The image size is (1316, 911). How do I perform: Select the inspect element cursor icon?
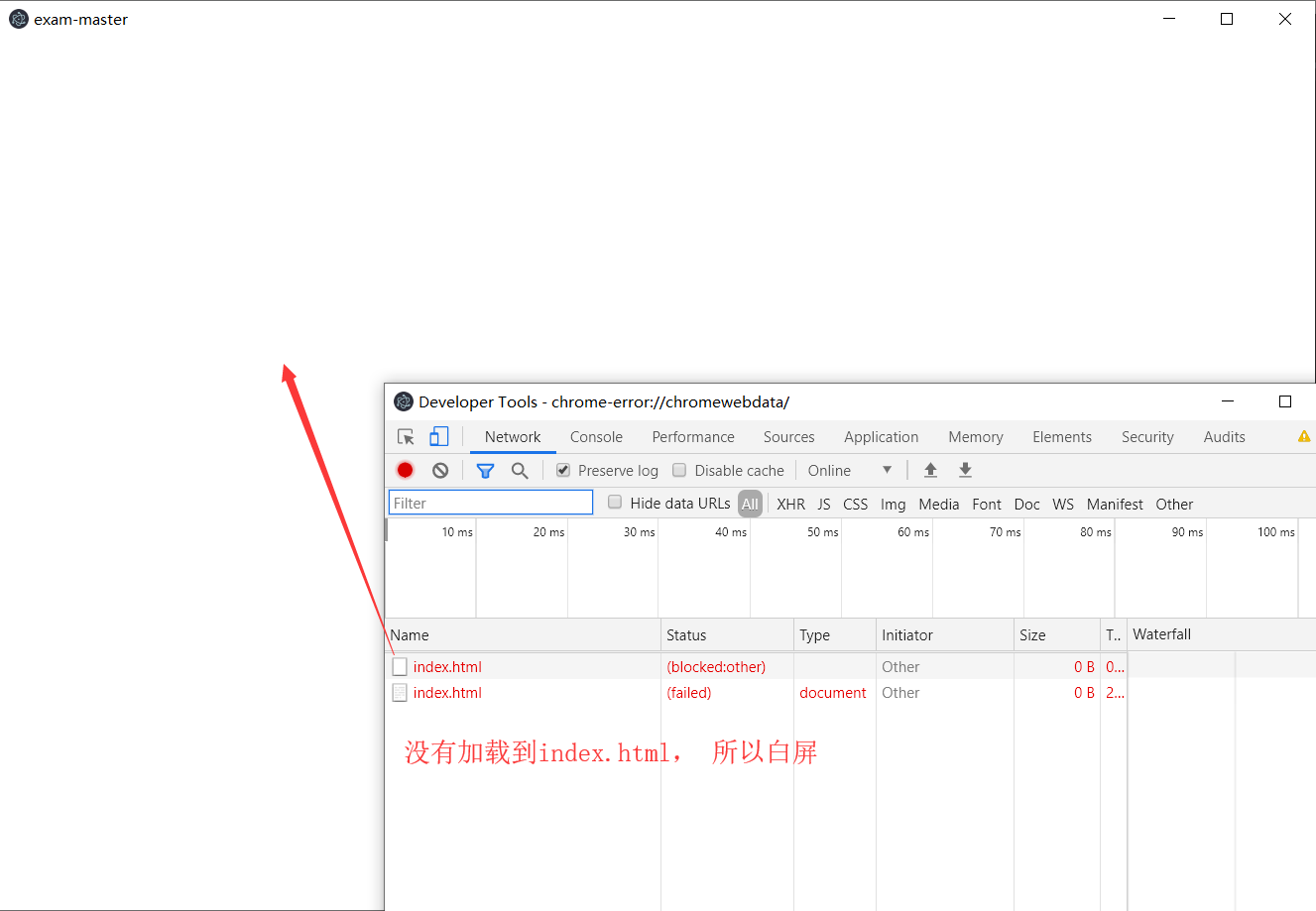click(x=406, y=436)
